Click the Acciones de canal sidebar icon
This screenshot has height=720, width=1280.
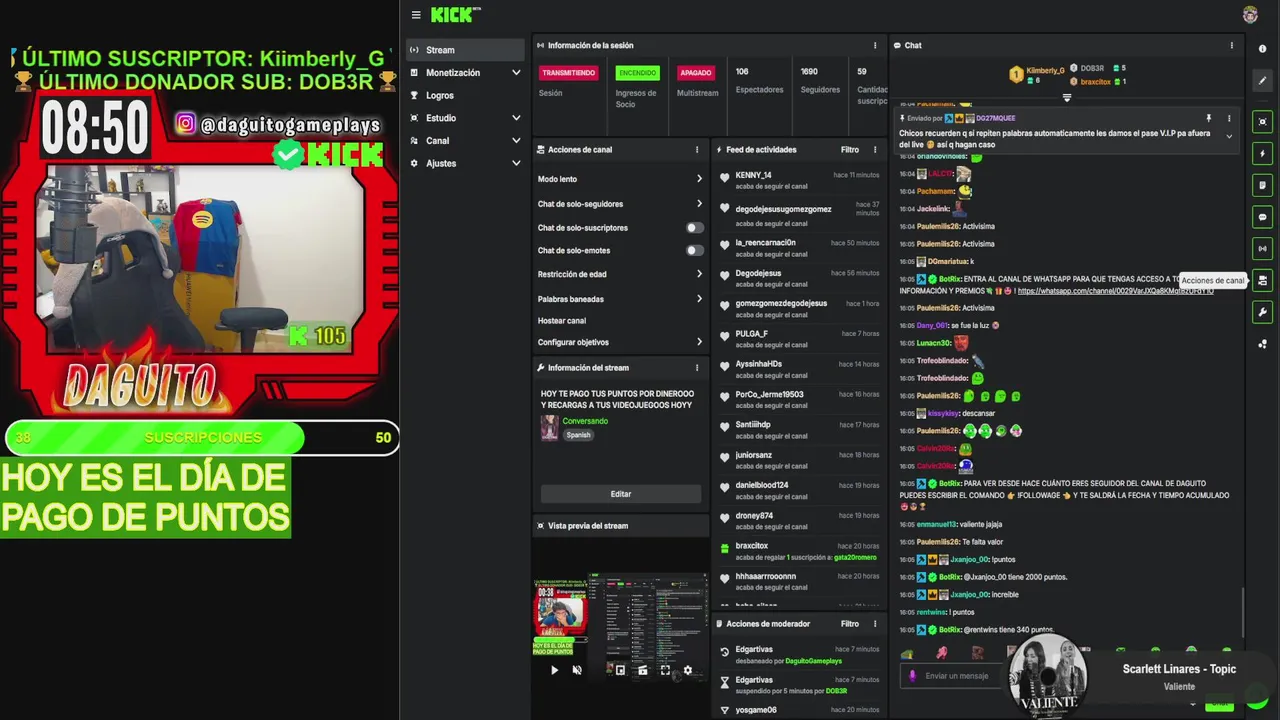pyautogui.click(x=1262, y=281)
